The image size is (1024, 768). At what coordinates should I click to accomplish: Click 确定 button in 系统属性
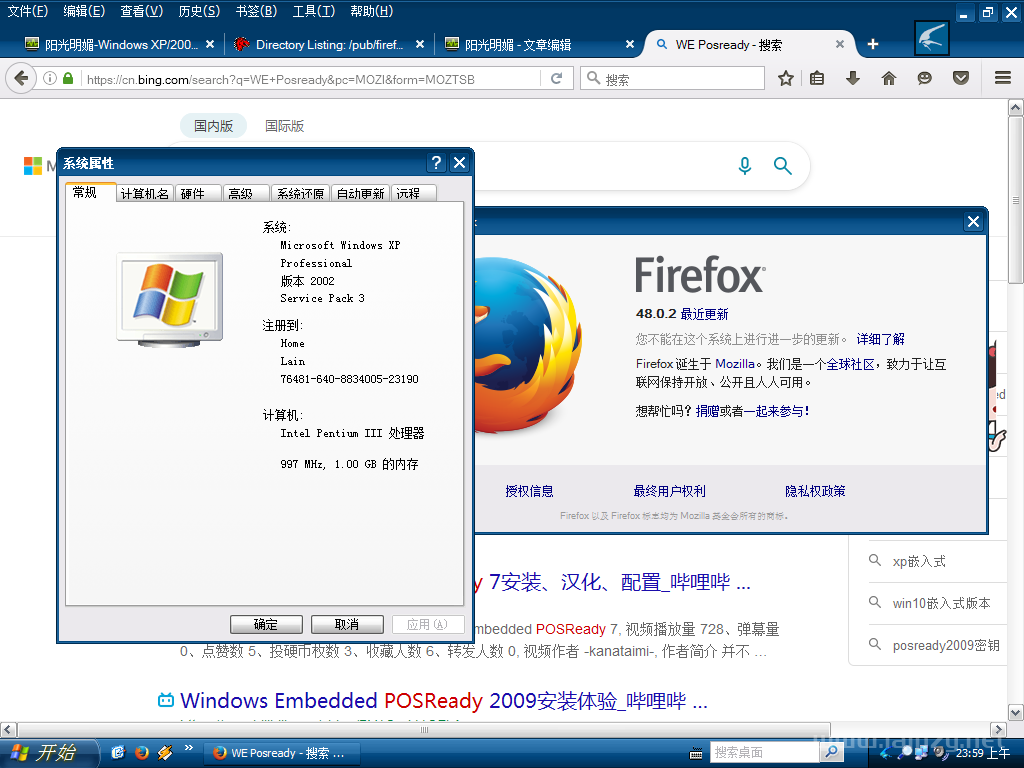266,624
